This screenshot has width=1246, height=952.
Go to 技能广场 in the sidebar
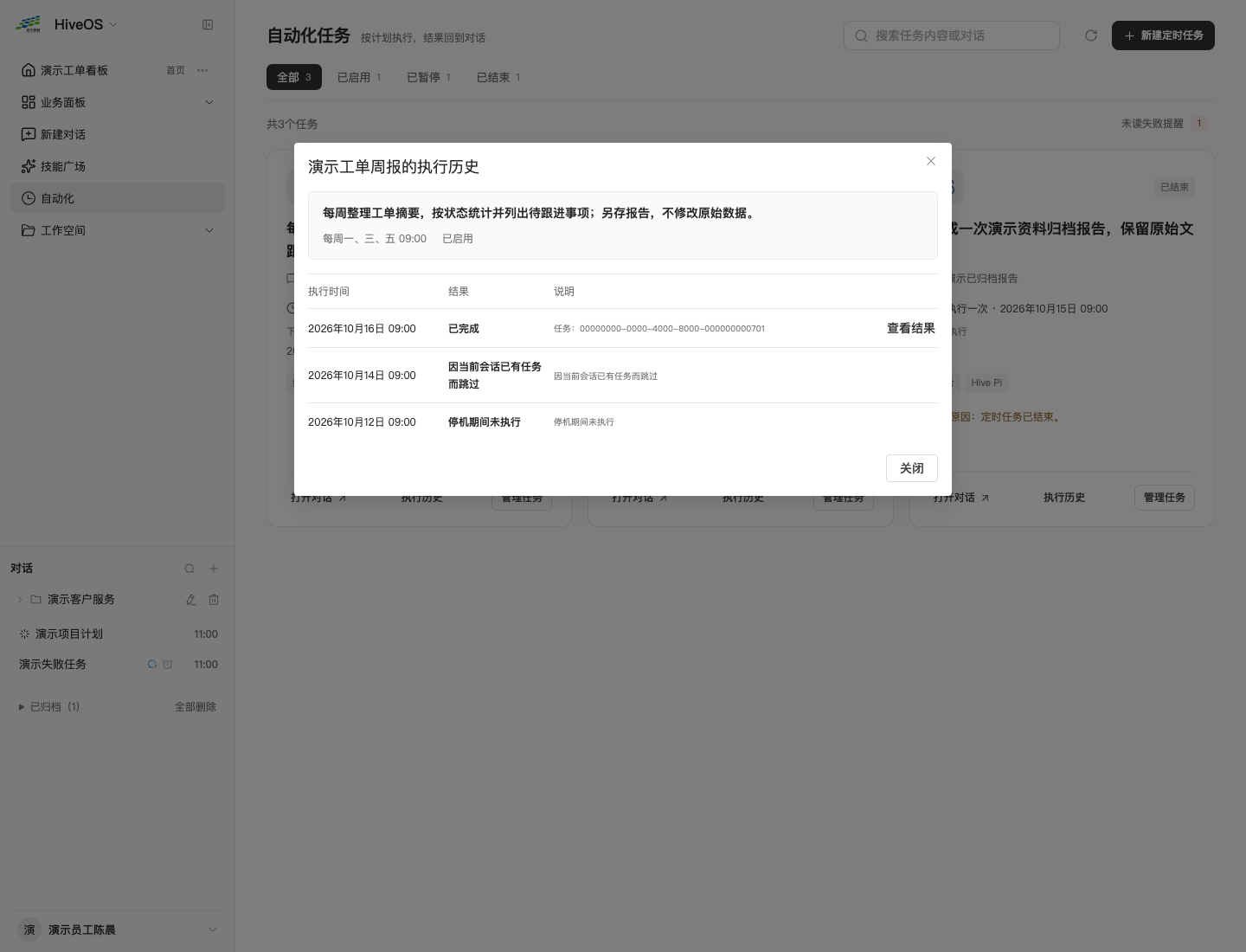118,166
